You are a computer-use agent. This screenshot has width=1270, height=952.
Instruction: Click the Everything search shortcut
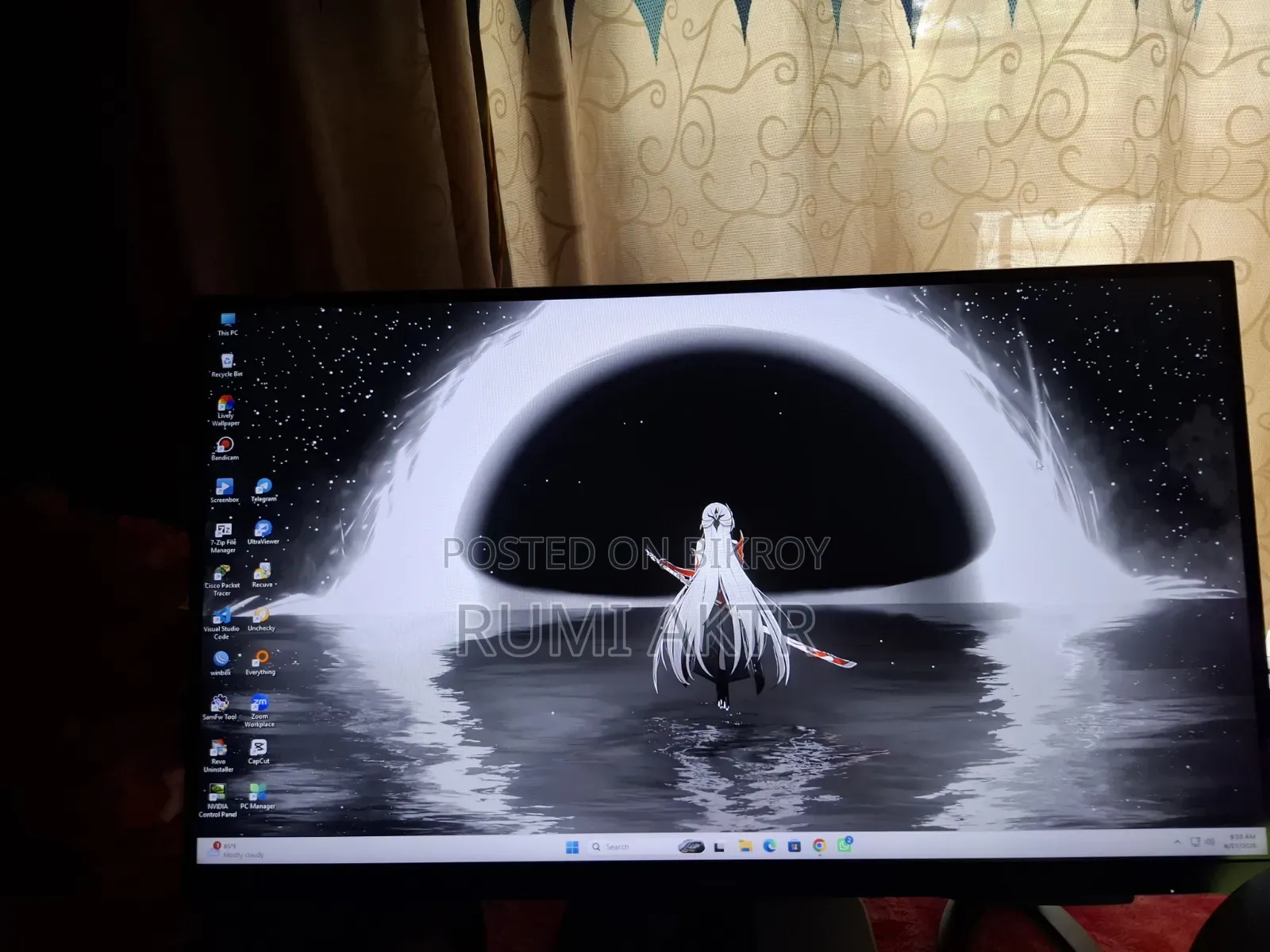[260, 662]
